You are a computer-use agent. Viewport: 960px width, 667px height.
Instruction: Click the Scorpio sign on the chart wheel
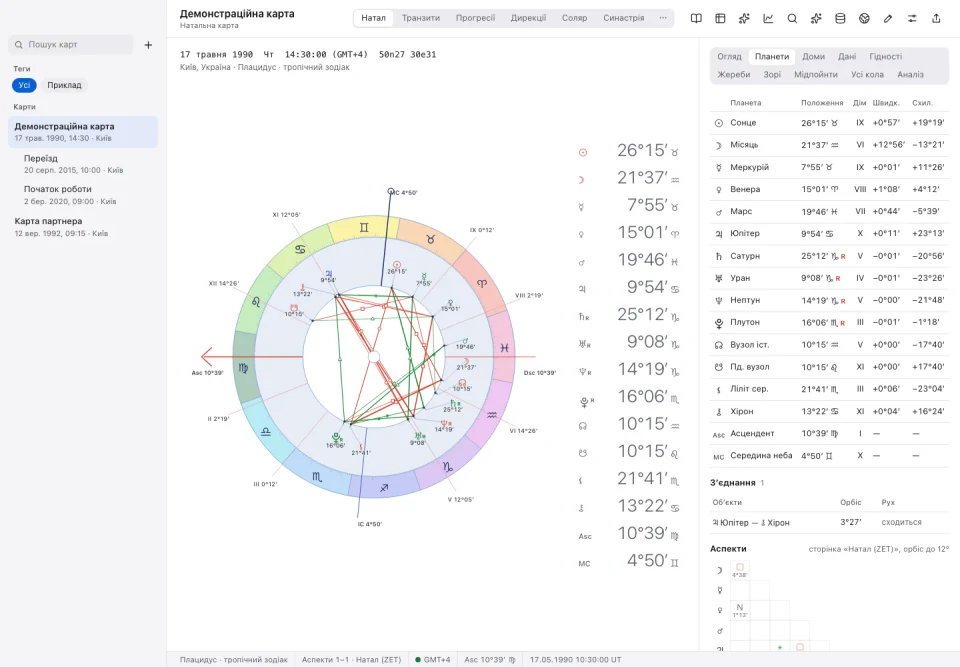pos(317,476)
